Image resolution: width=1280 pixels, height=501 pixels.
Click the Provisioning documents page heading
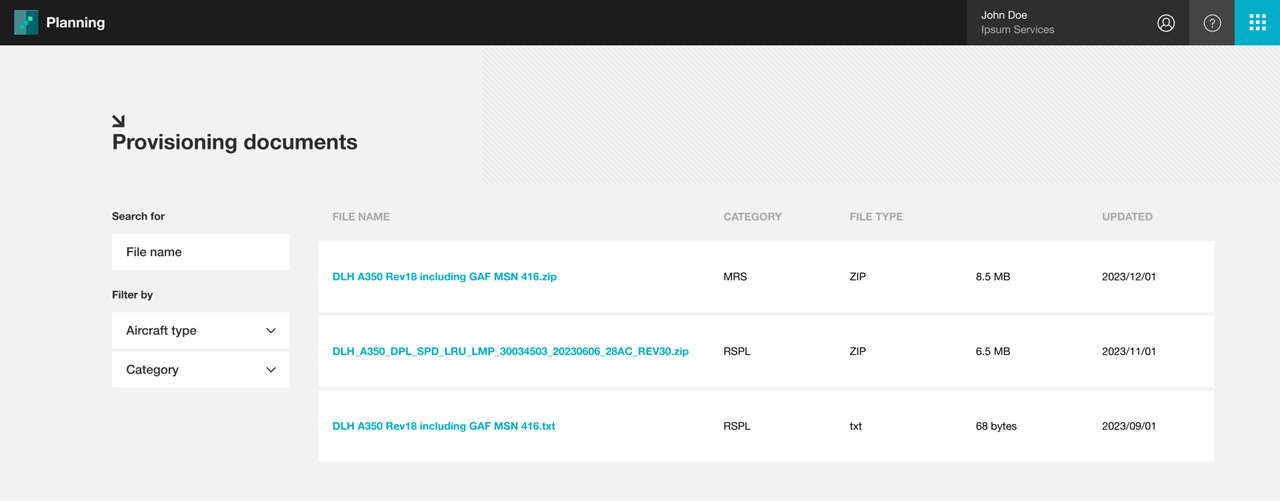point(235,142)
